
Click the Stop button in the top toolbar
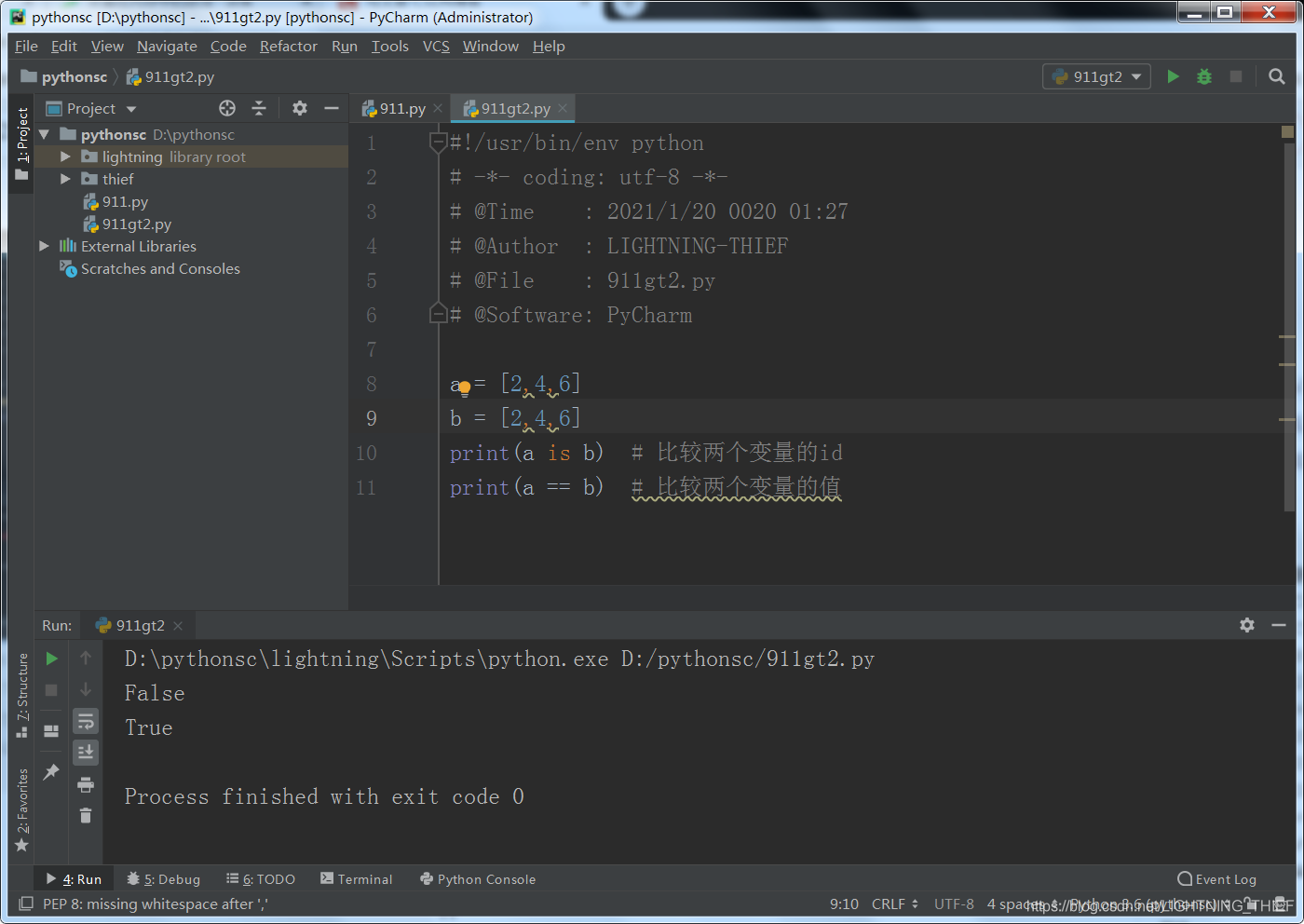point(1236,76)
